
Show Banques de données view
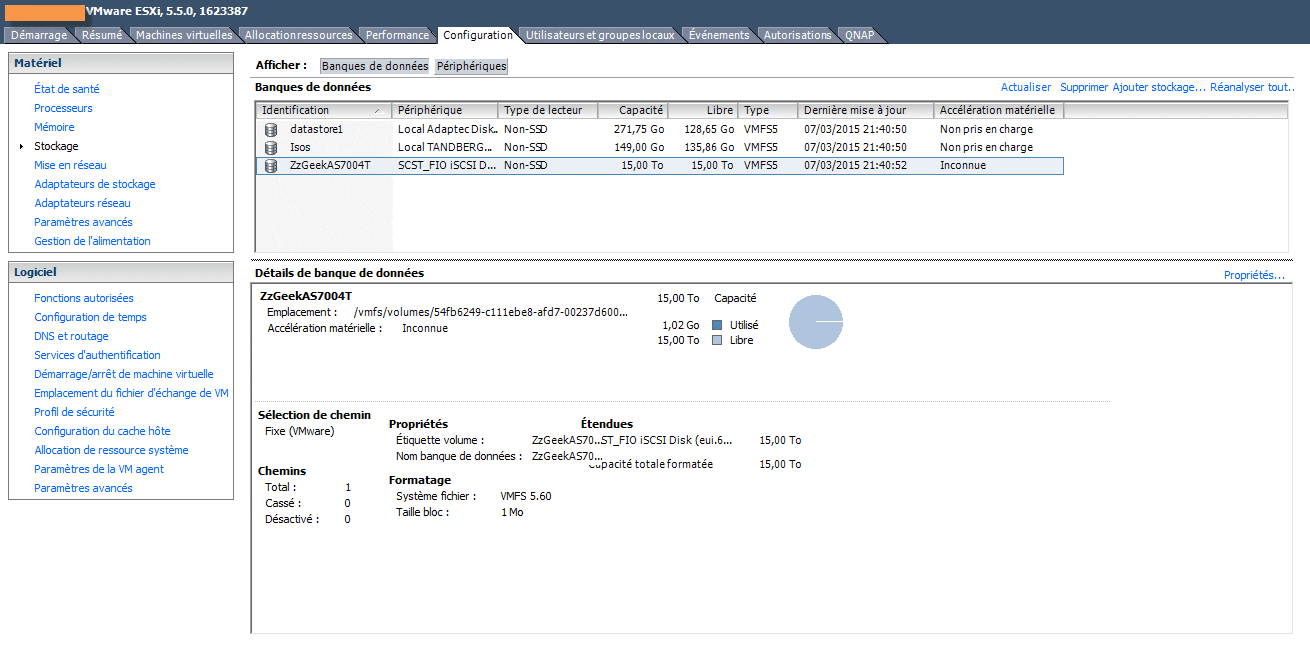374,66
